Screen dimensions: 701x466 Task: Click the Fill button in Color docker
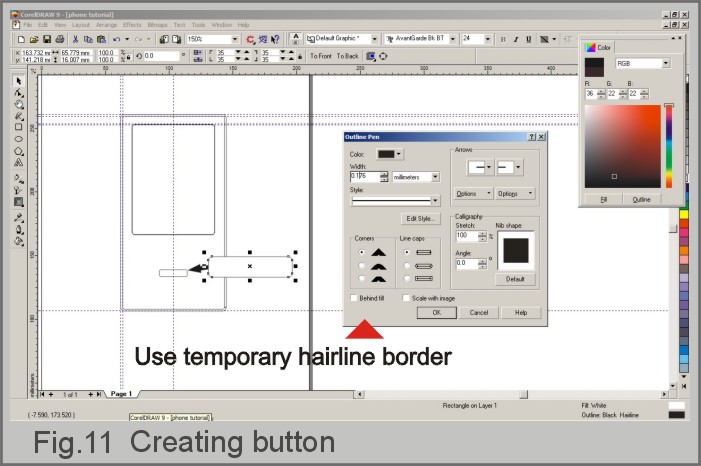[x=603, y=199]
